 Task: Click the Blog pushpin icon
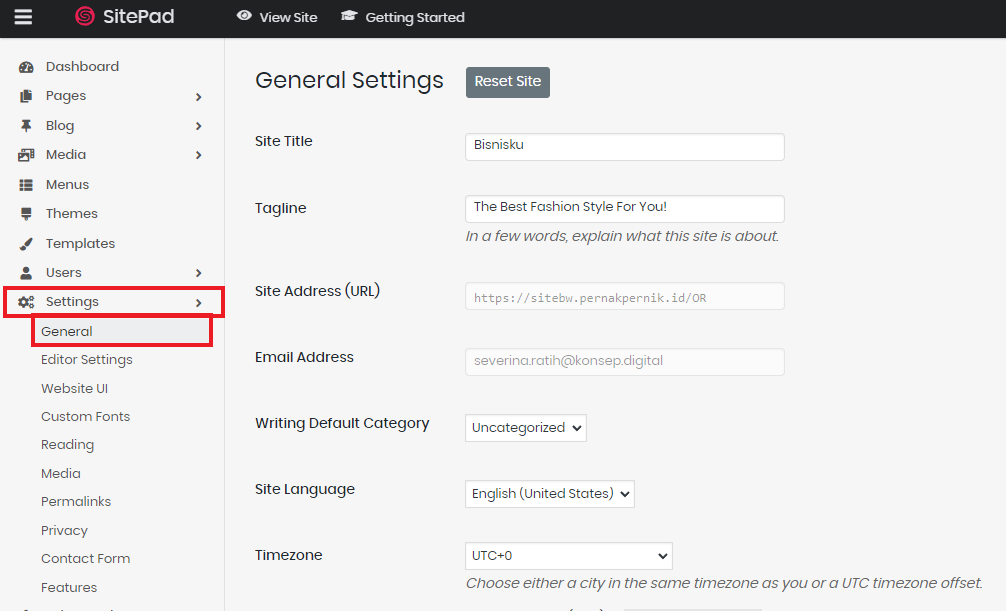coord(27,126)
